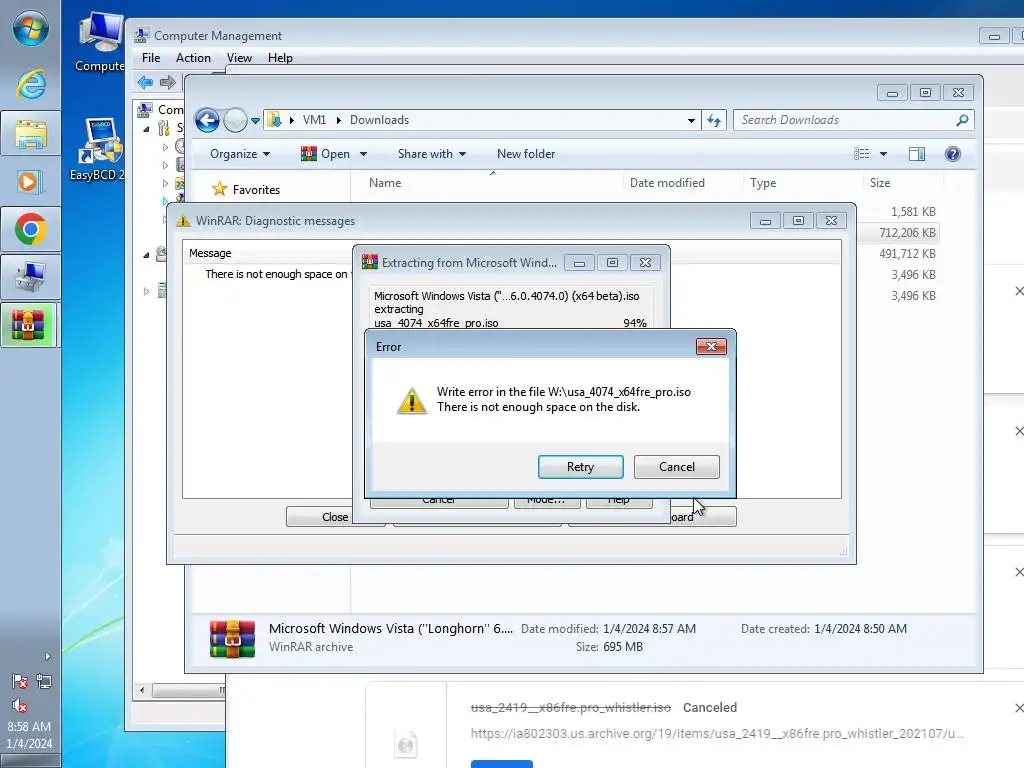
Task: Click Open with WinRAR toolbar button
Action: 326,154
